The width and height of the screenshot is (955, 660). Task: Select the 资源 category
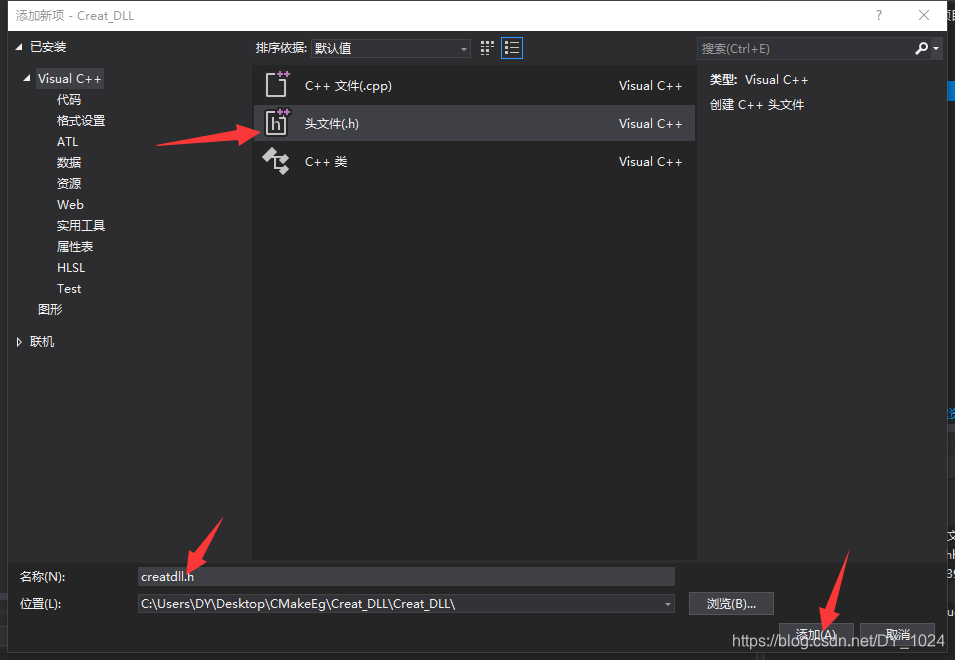point(69,183)
